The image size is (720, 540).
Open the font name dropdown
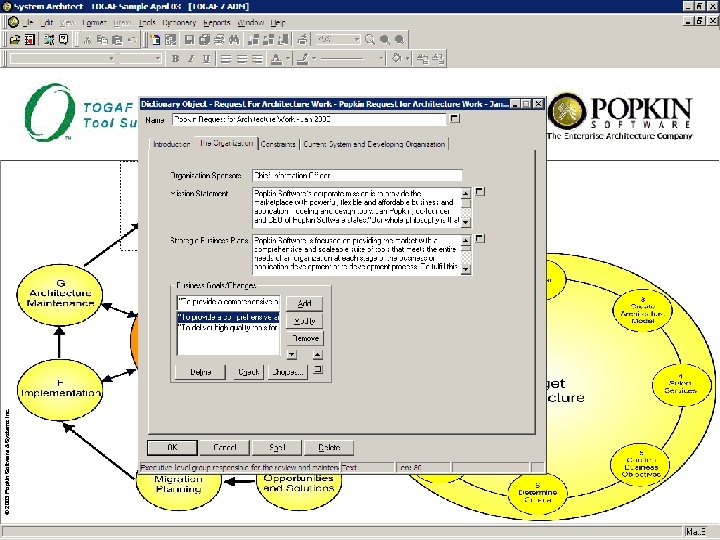tap(111, 58)
